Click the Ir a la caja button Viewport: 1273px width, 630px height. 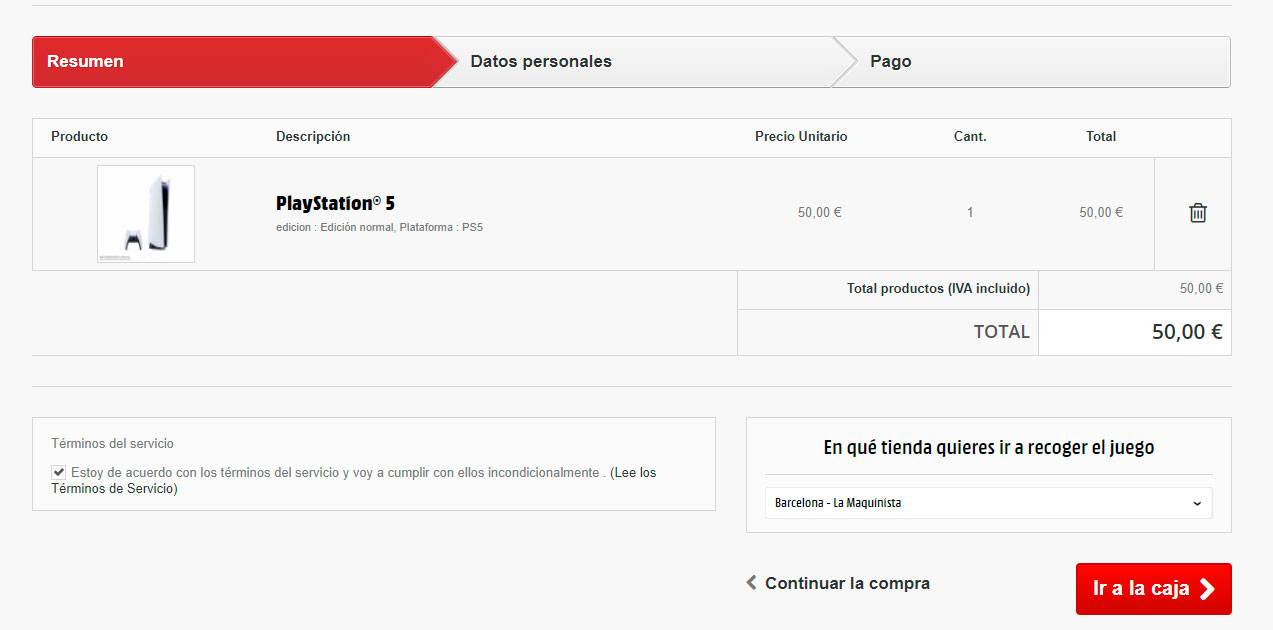[1153, 589]
